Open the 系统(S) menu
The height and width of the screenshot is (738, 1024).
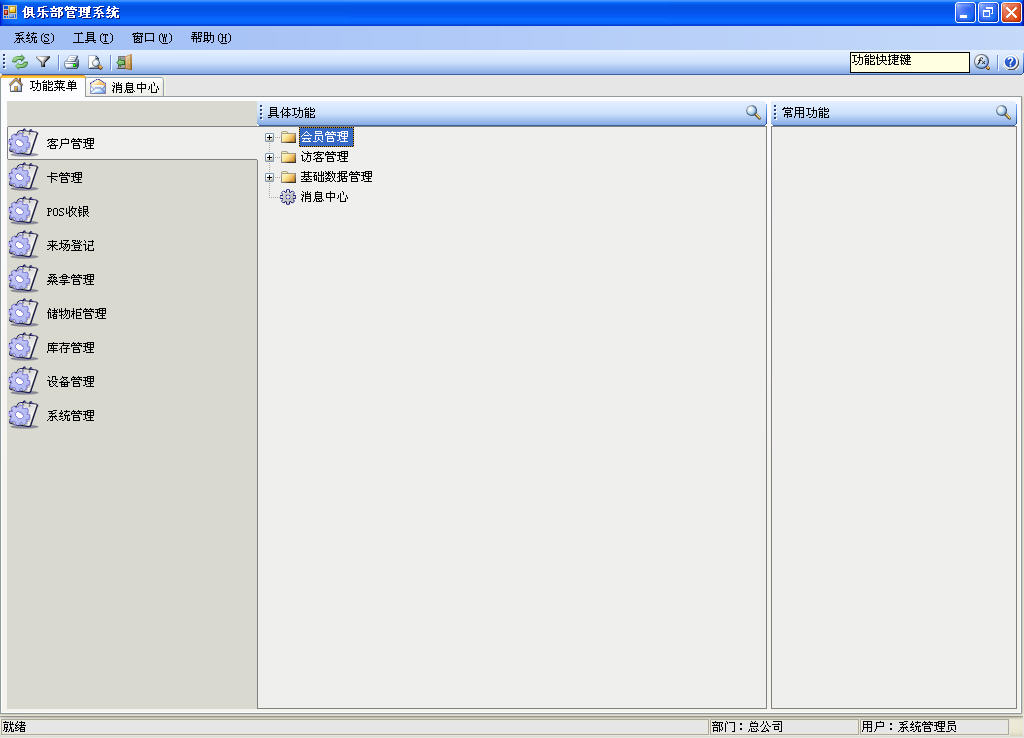point(34,38)
